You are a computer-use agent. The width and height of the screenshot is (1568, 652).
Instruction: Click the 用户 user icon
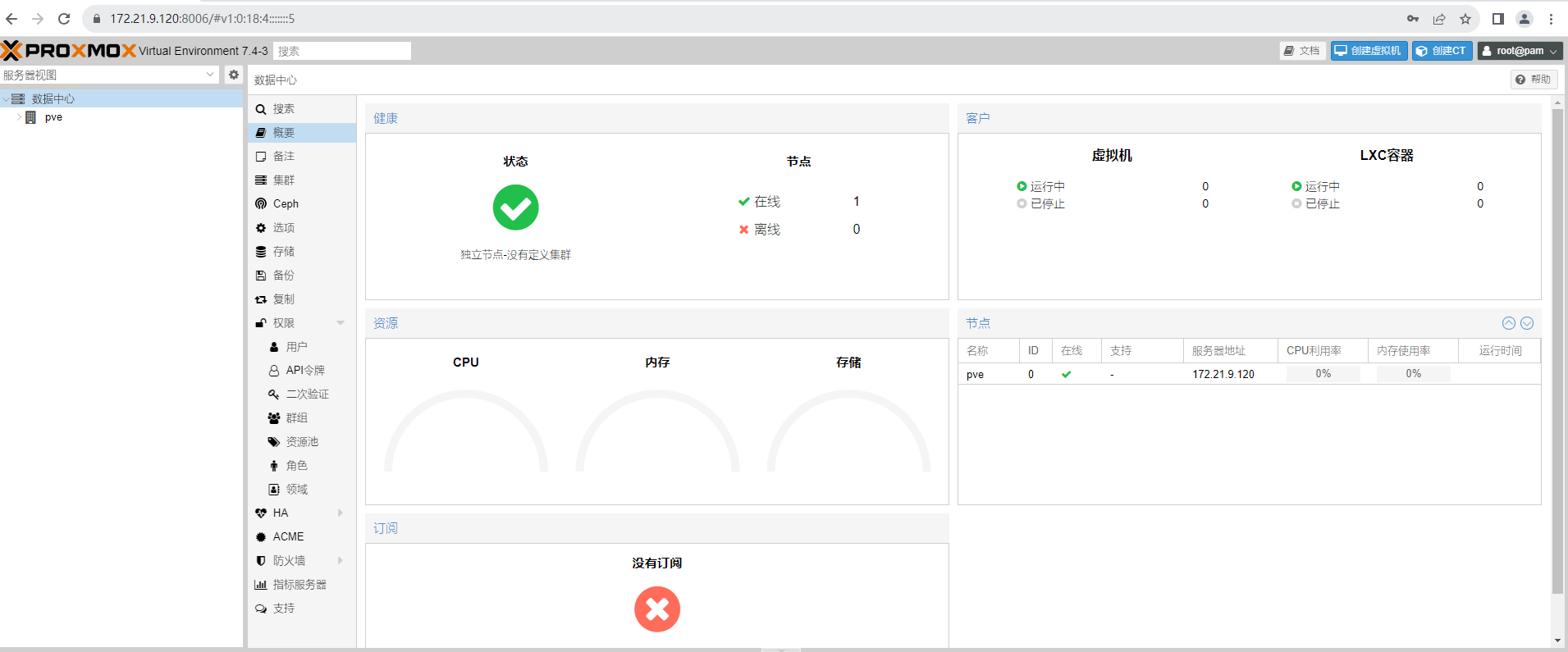click(x=274, y=347)
